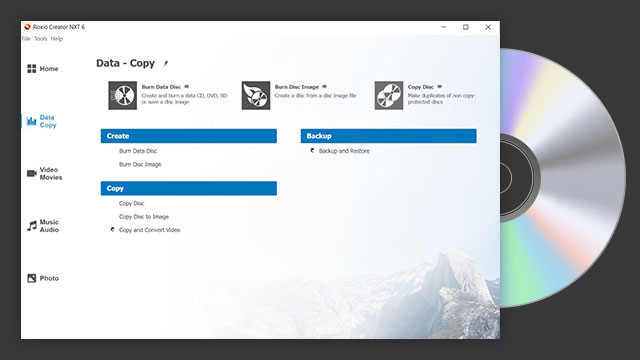
Task: Collapse the Backup section header
Action: pos(389,136)
